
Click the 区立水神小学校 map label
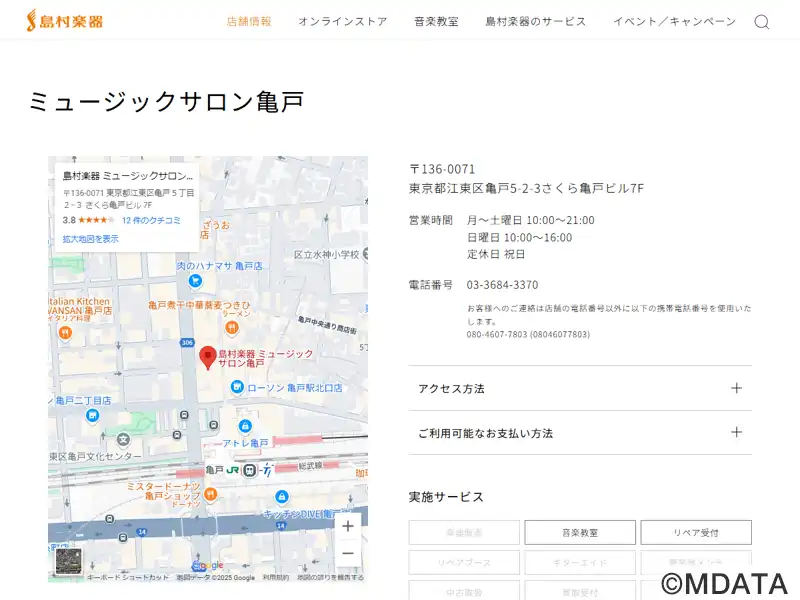[327, 254]
